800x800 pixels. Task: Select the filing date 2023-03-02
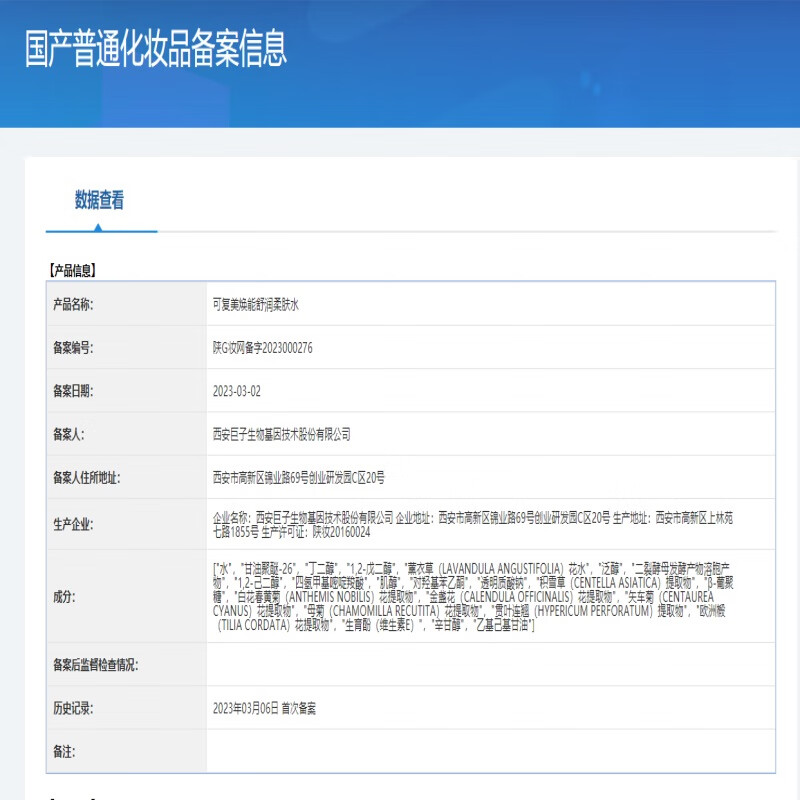237,391
